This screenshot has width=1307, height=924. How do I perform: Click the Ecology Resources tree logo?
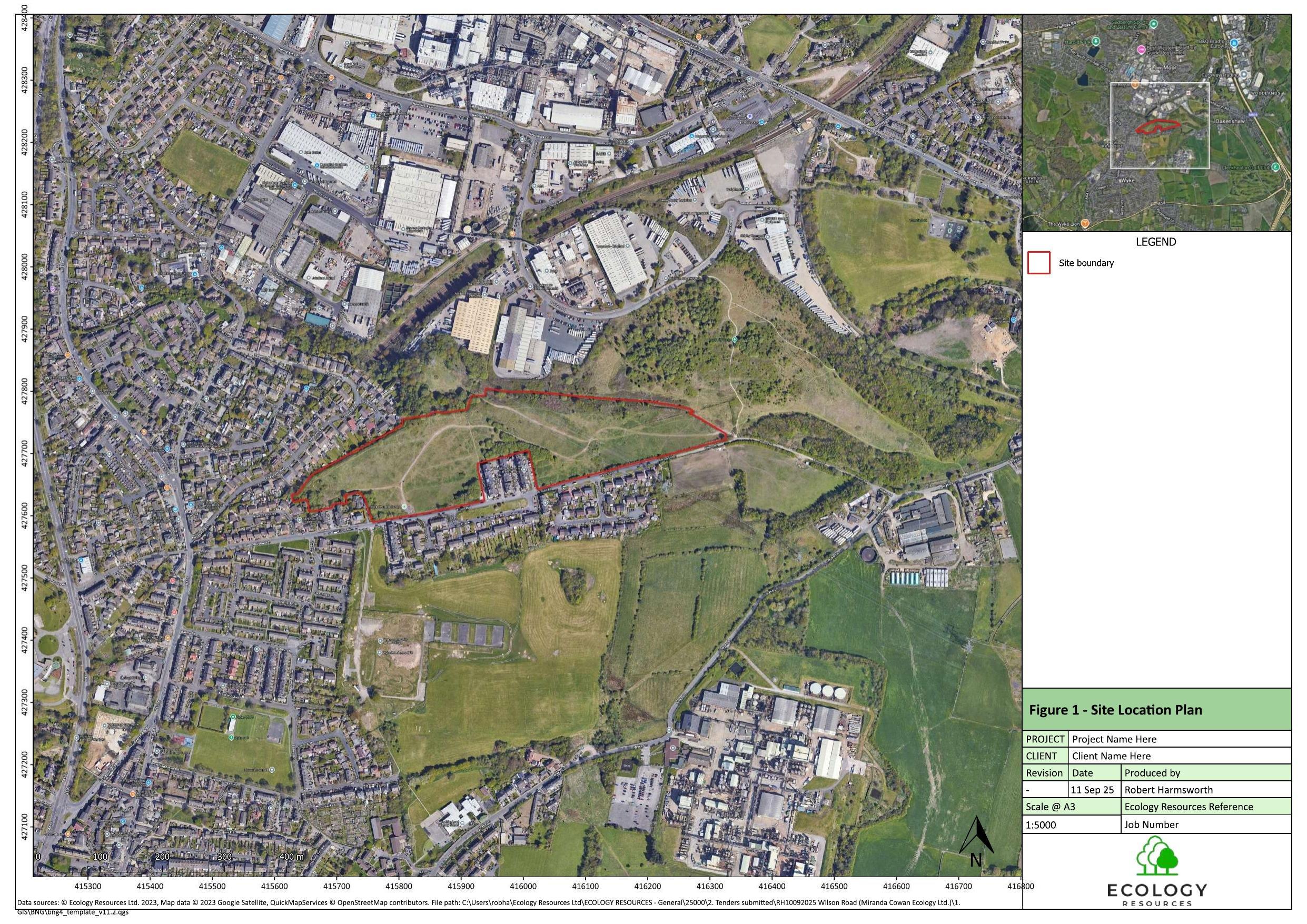pos(1157,856)
